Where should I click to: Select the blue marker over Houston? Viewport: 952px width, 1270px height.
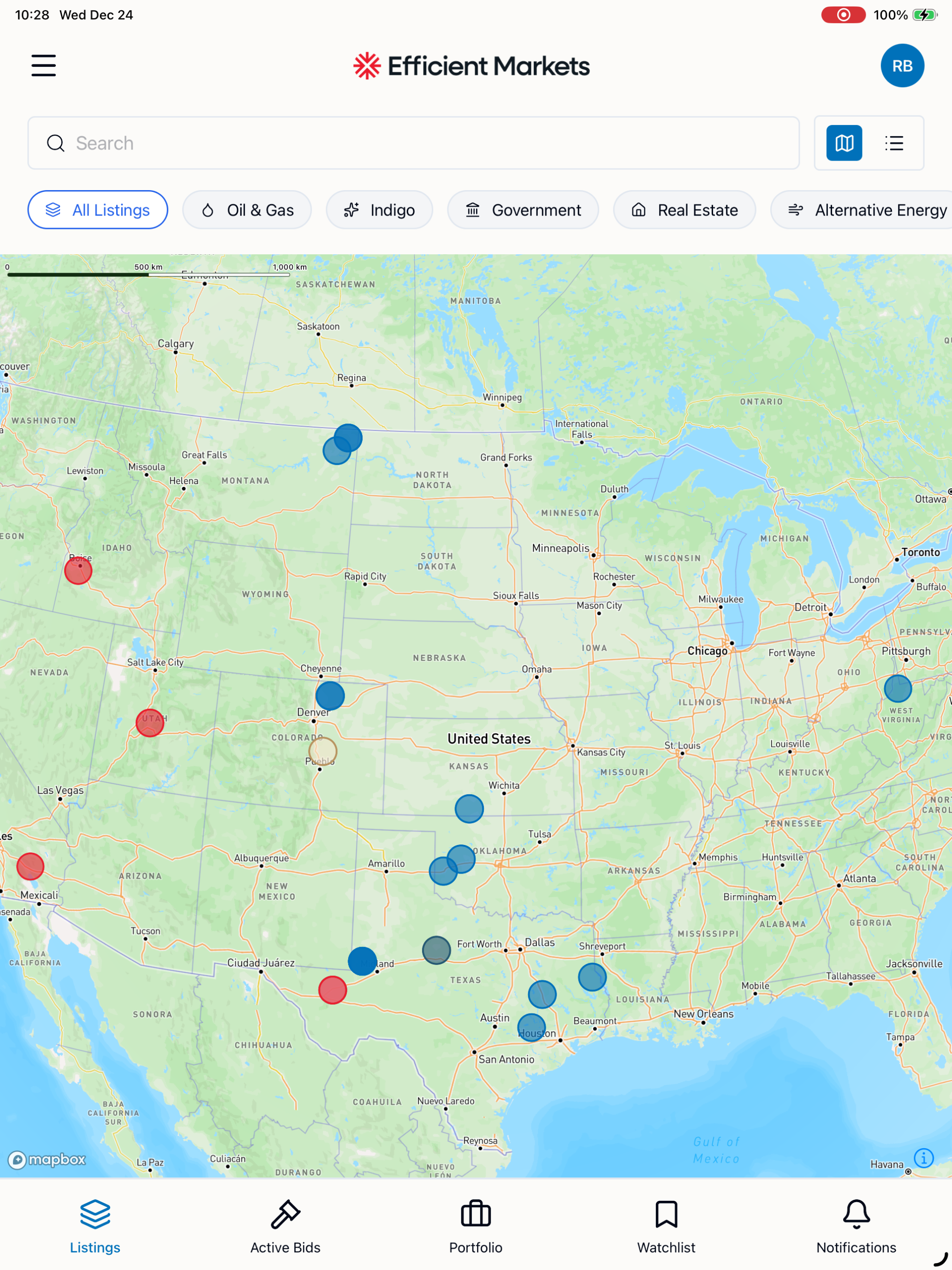(x=531, y=1028)
